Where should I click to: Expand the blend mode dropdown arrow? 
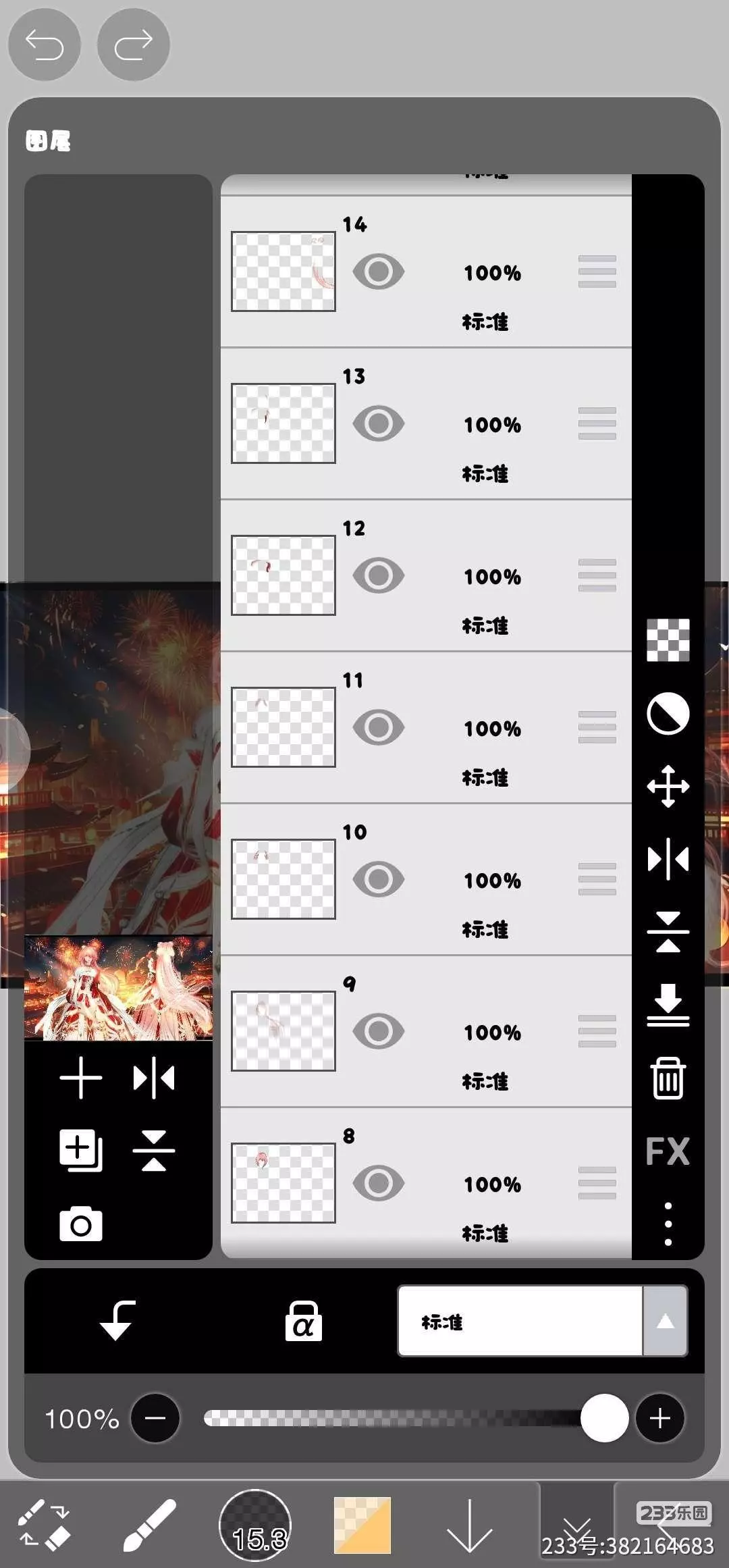665,1321
